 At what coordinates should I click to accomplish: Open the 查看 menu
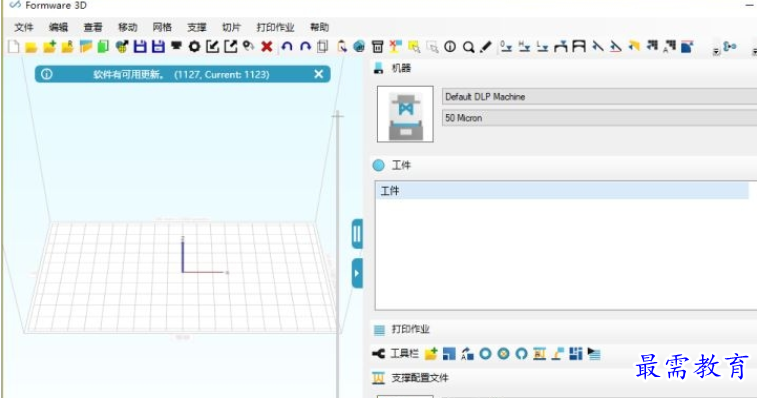coord(93,28)
